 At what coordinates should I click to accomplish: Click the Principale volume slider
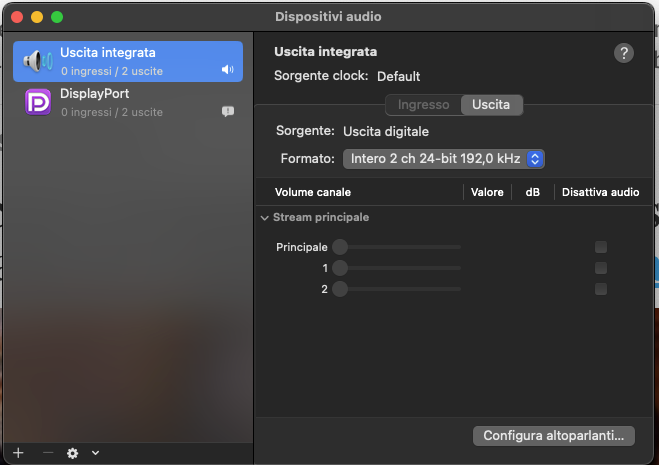[x=397, y=247]
